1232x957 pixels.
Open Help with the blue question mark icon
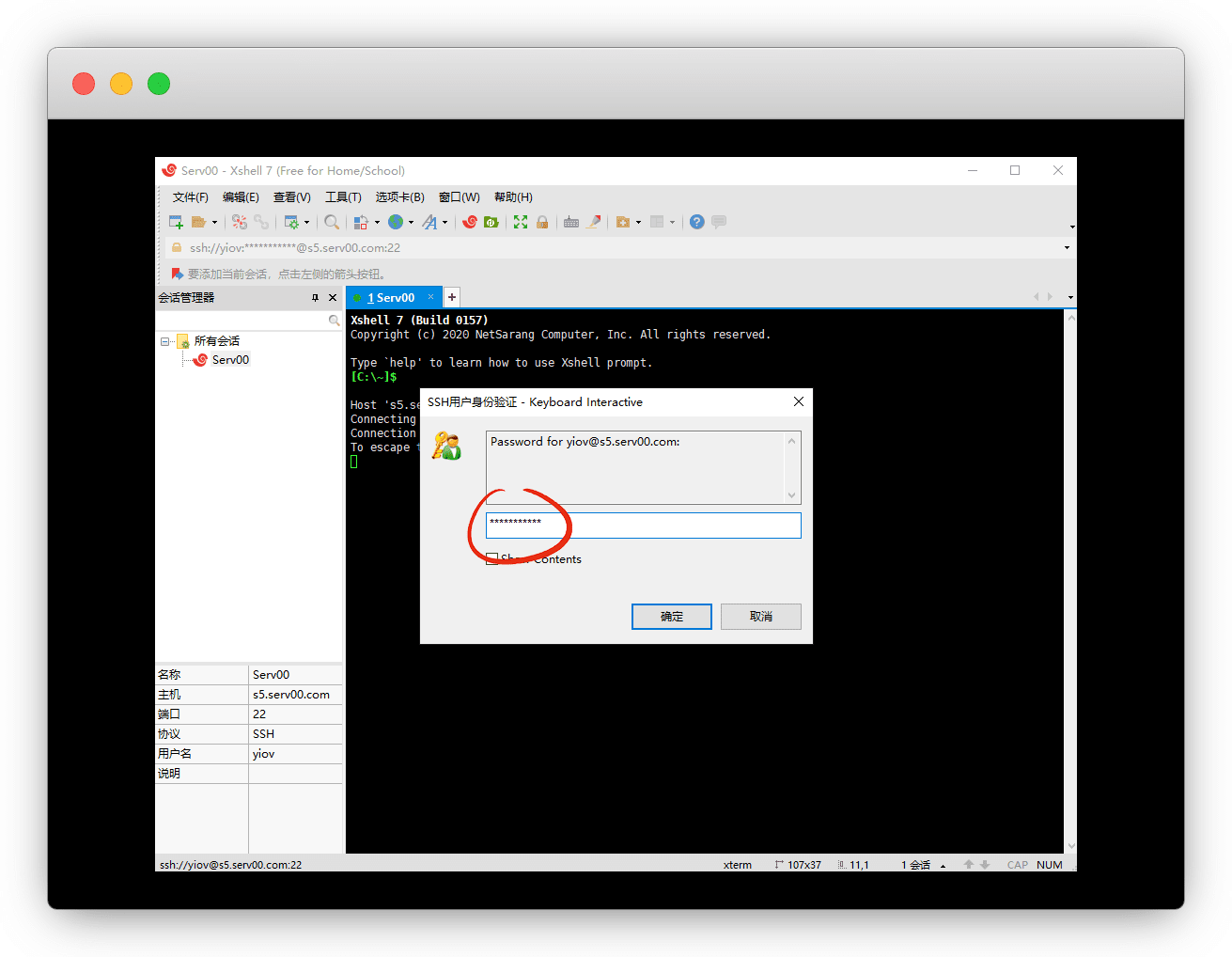click(x=696, y=222)
